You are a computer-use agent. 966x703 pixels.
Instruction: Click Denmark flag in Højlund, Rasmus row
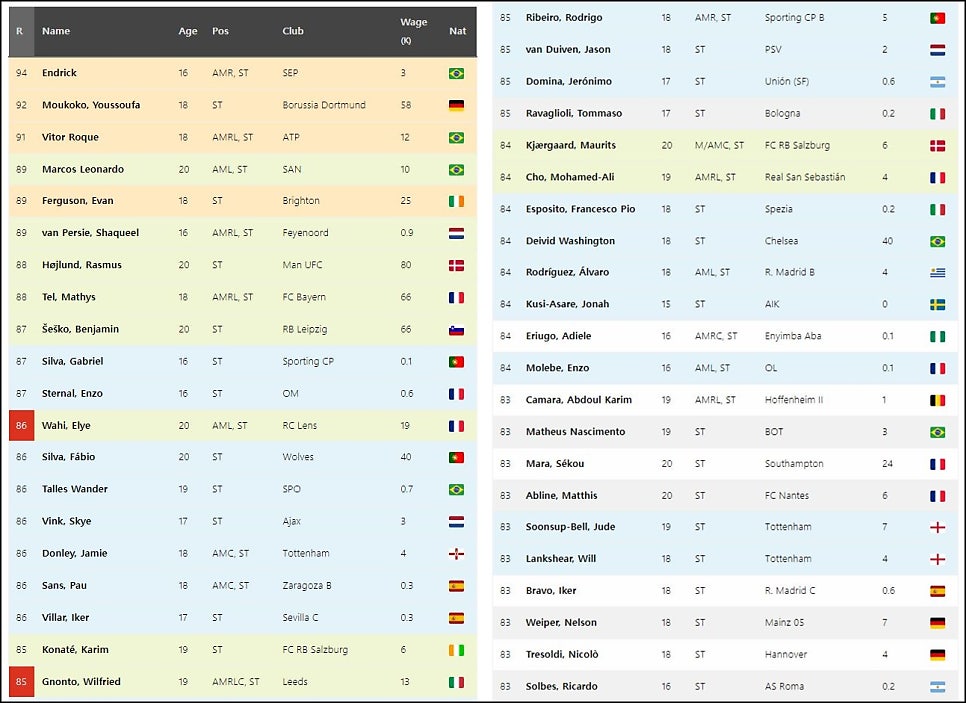456,265
